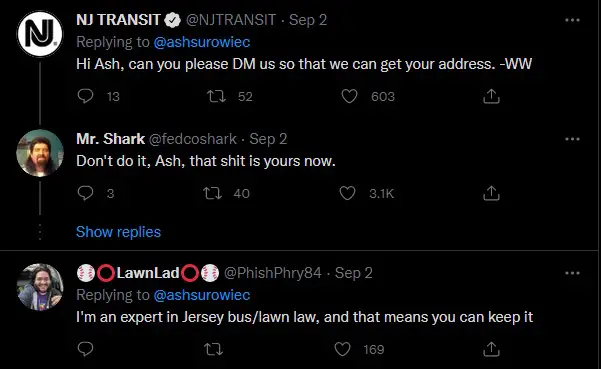This screenshot has width=601, height=369.
Task: Open @ashsurowiec mention in NJ TRANSIT reply
Action: [x=202, y=42]
